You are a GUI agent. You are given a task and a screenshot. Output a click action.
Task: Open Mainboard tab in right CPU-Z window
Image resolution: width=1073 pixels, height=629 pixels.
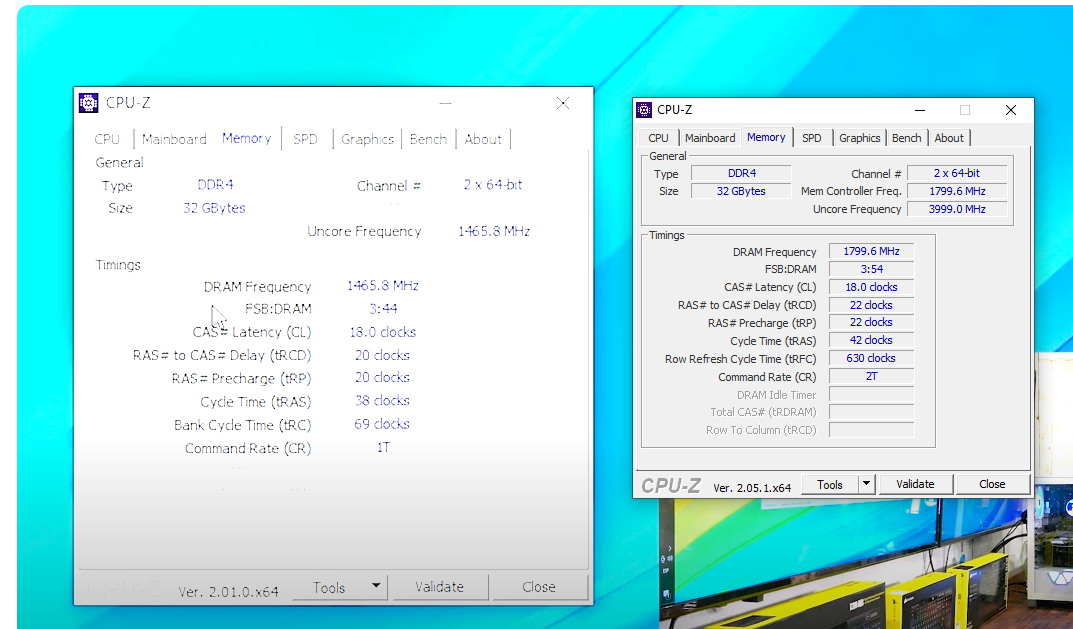pos(710,138)
